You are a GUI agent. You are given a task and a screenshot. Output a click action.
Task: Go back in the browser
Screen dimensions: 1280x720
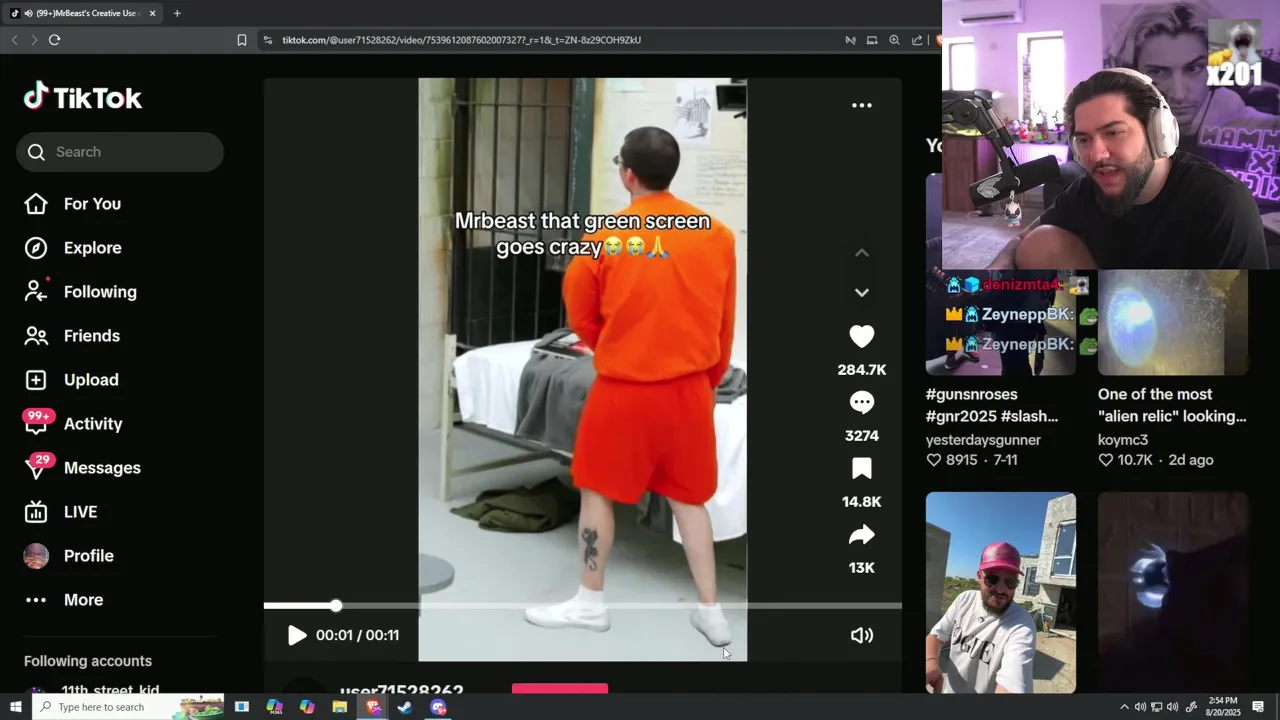pos(14,40)
